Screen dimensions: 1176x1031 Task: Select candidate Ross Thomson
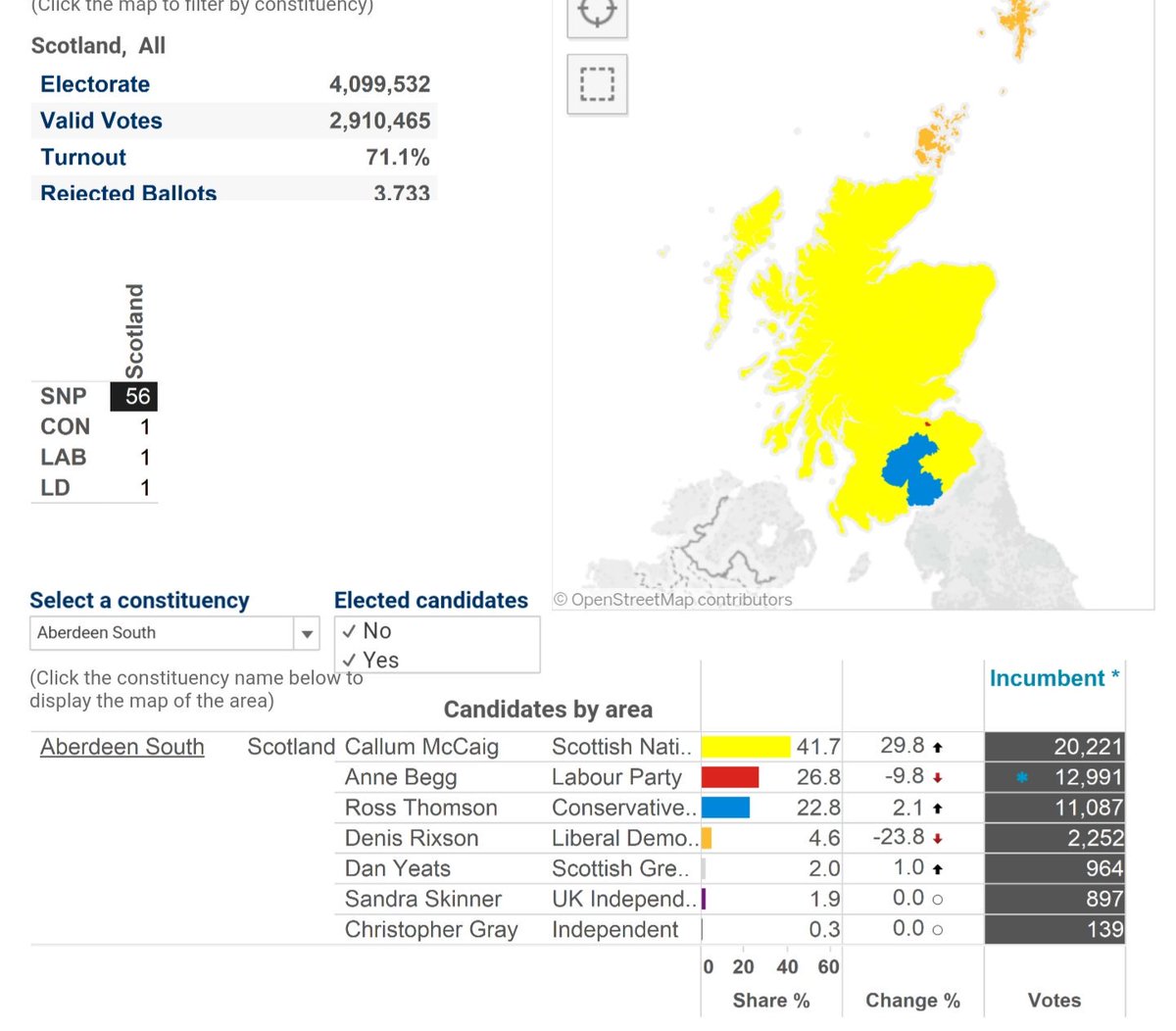pos(421,808)
